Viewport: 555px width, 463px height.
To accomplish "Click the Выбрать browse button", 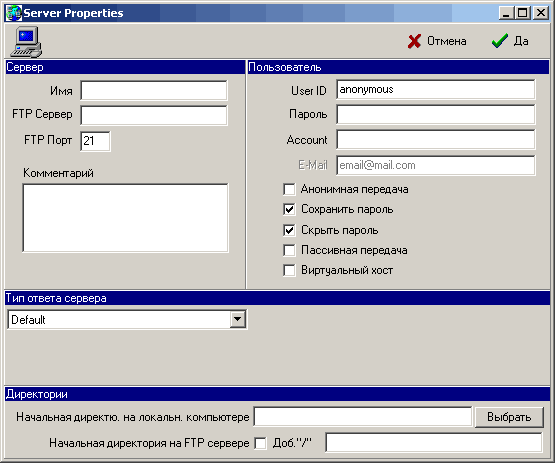I will pyautogui.click(x=509, y=417).
